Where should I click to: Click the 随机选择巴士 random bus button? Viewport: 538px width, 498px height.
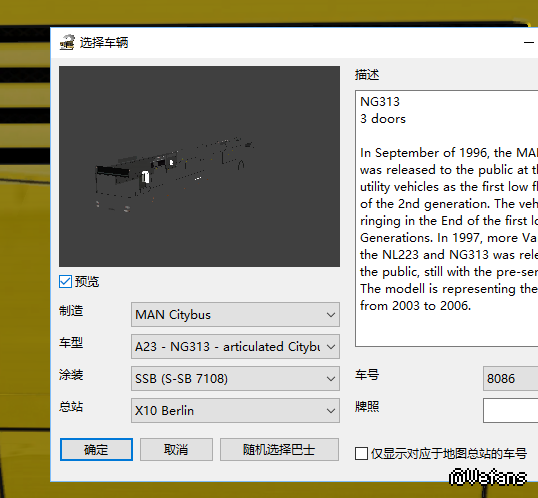point(279,449)
